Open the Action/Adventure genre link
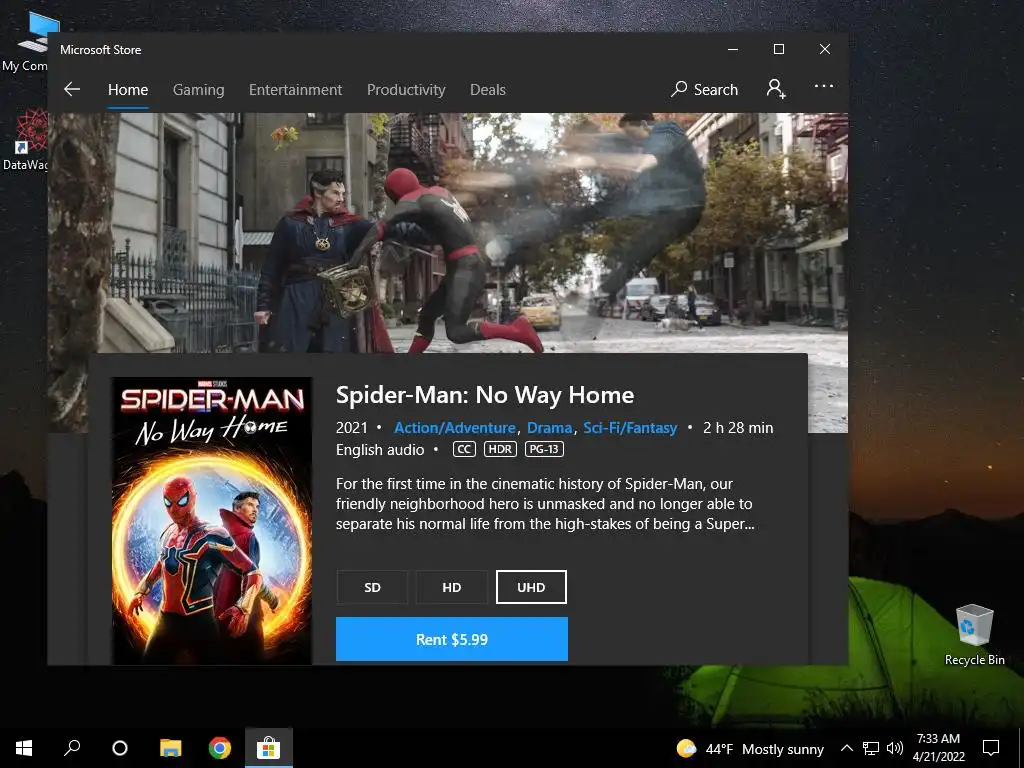 point(455,428)
